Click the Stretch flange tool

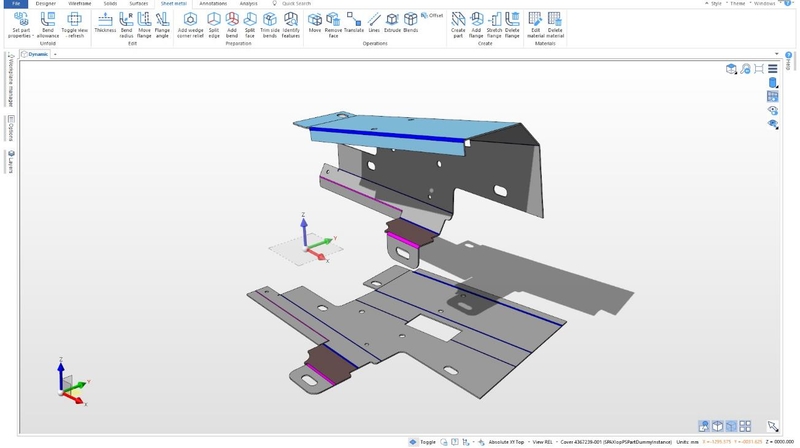tap(494, 25)
